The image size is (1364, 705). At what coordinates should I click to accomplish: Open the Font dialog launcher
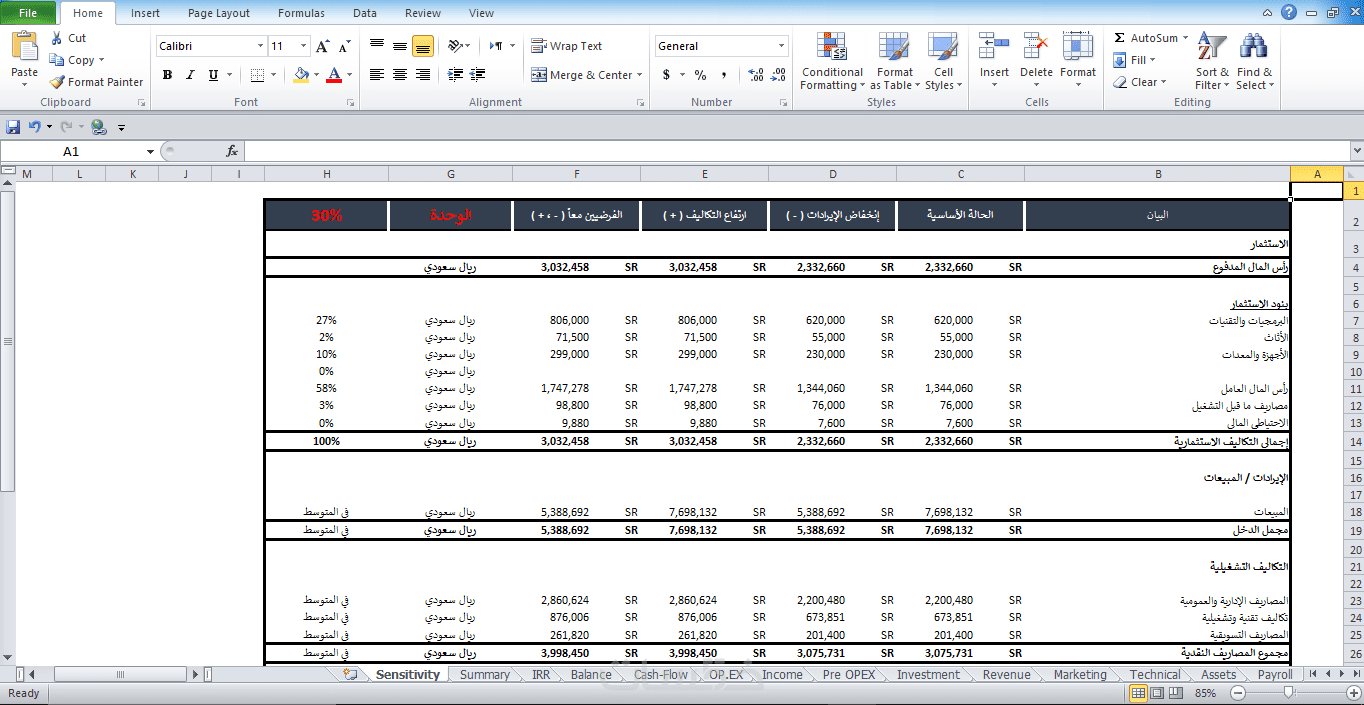point(350,103)
